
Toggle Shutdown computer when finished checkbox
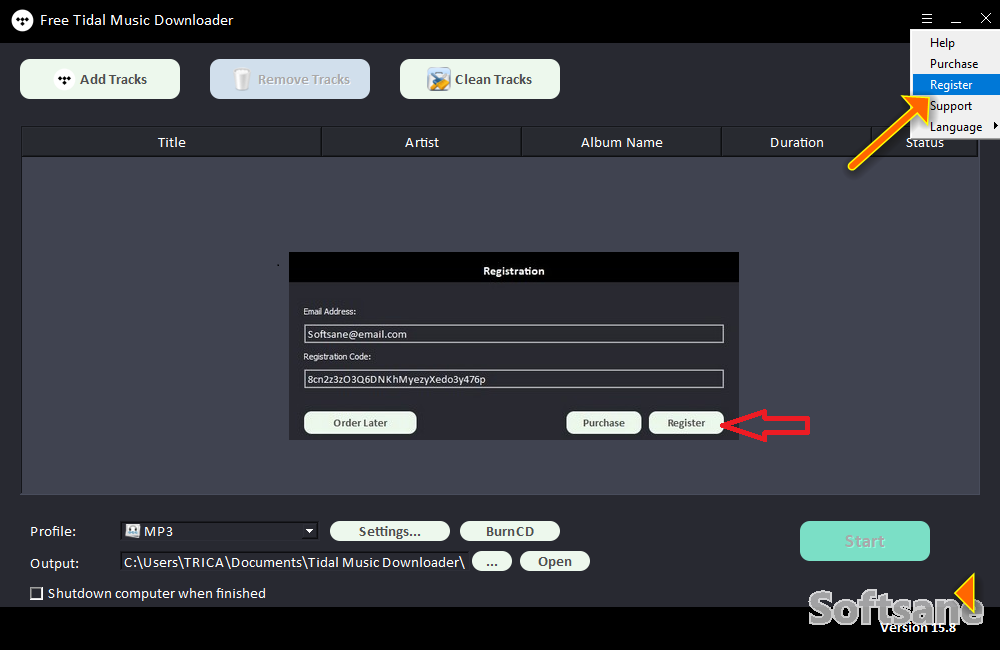coord(36,593)
